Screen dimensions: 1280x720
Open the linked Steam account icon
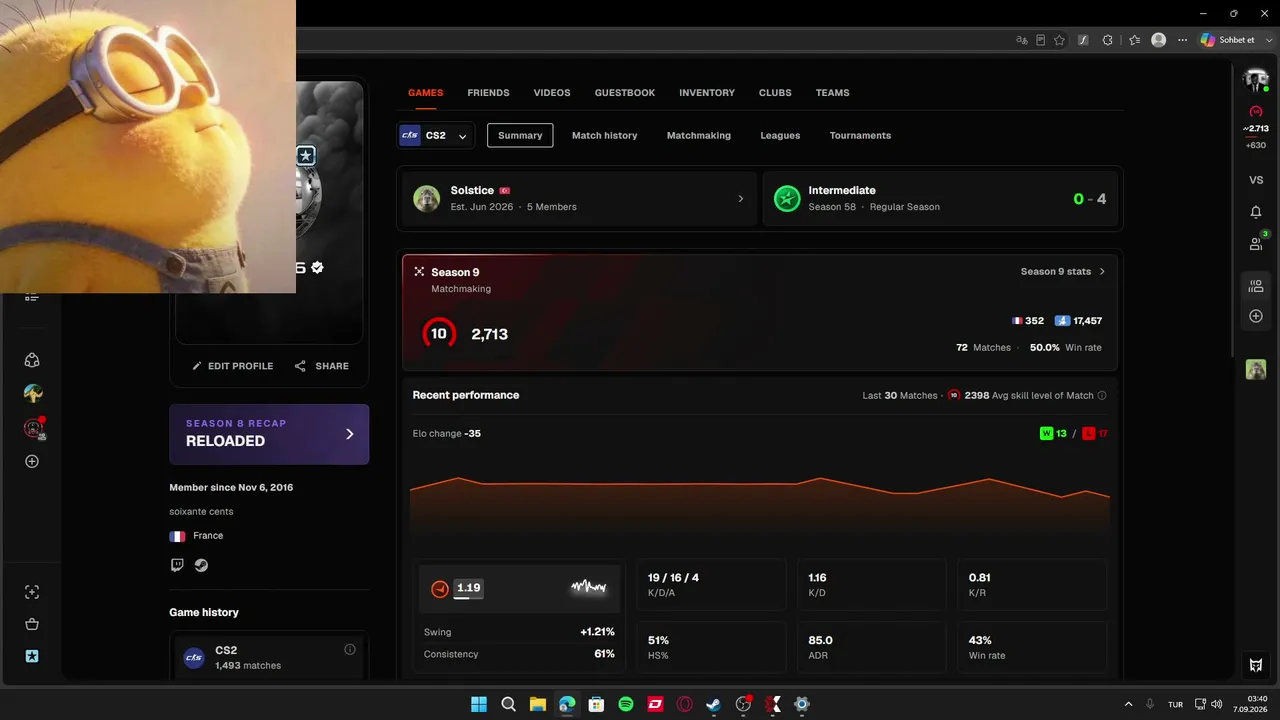click(201, 565)
